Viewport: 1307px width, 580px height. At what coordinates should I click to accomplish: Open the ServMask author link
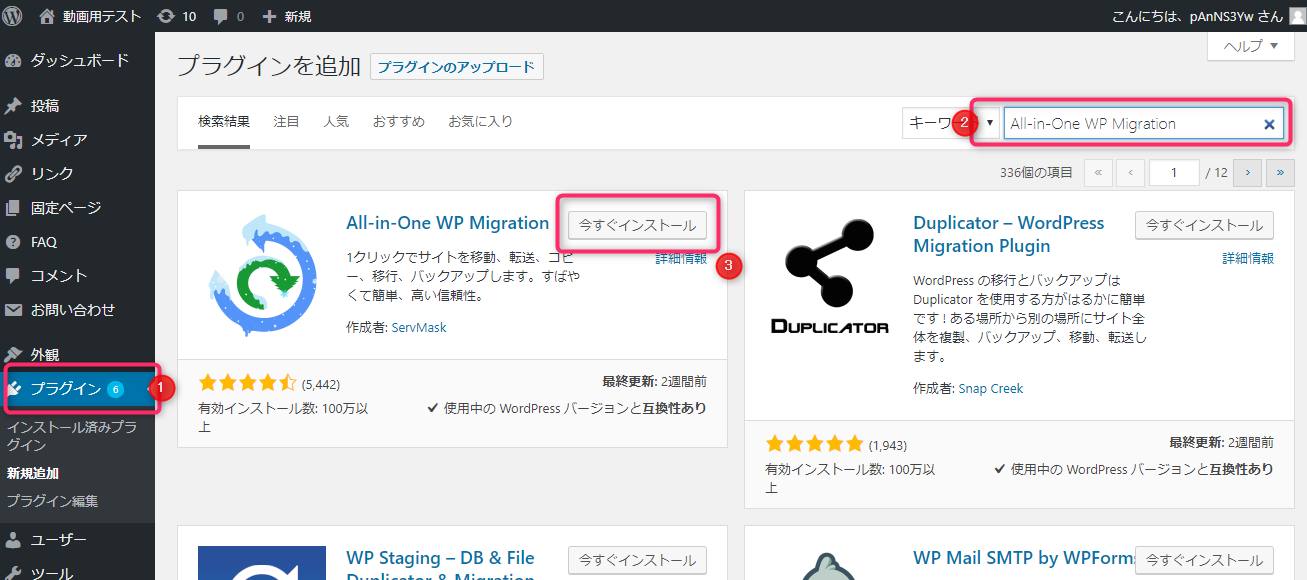point(419,328)
